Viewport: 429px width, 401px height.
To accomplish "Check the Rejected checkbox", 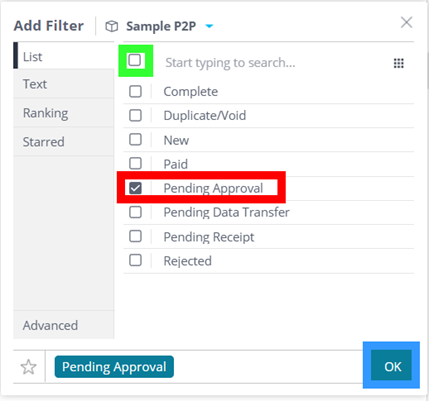I will pos(135,260).
